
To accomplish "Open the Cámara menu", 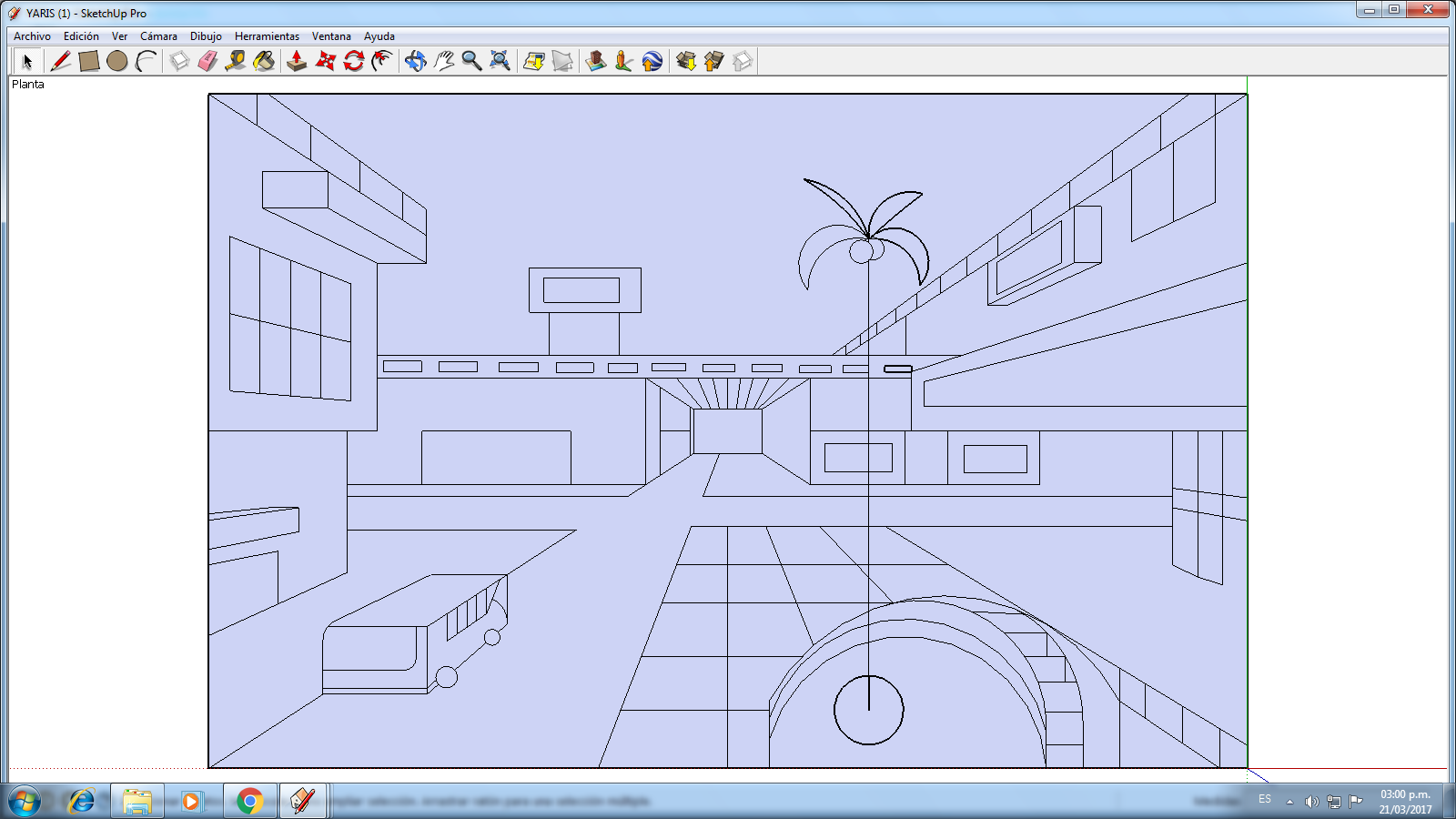I will coord(158,36).
